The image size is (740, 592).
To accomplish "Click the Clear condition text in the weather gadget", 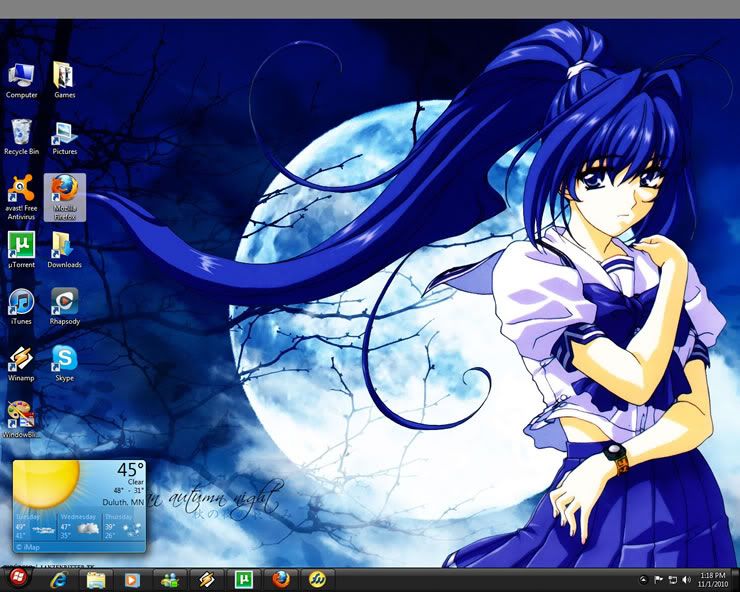I will [x=136, y=482].
